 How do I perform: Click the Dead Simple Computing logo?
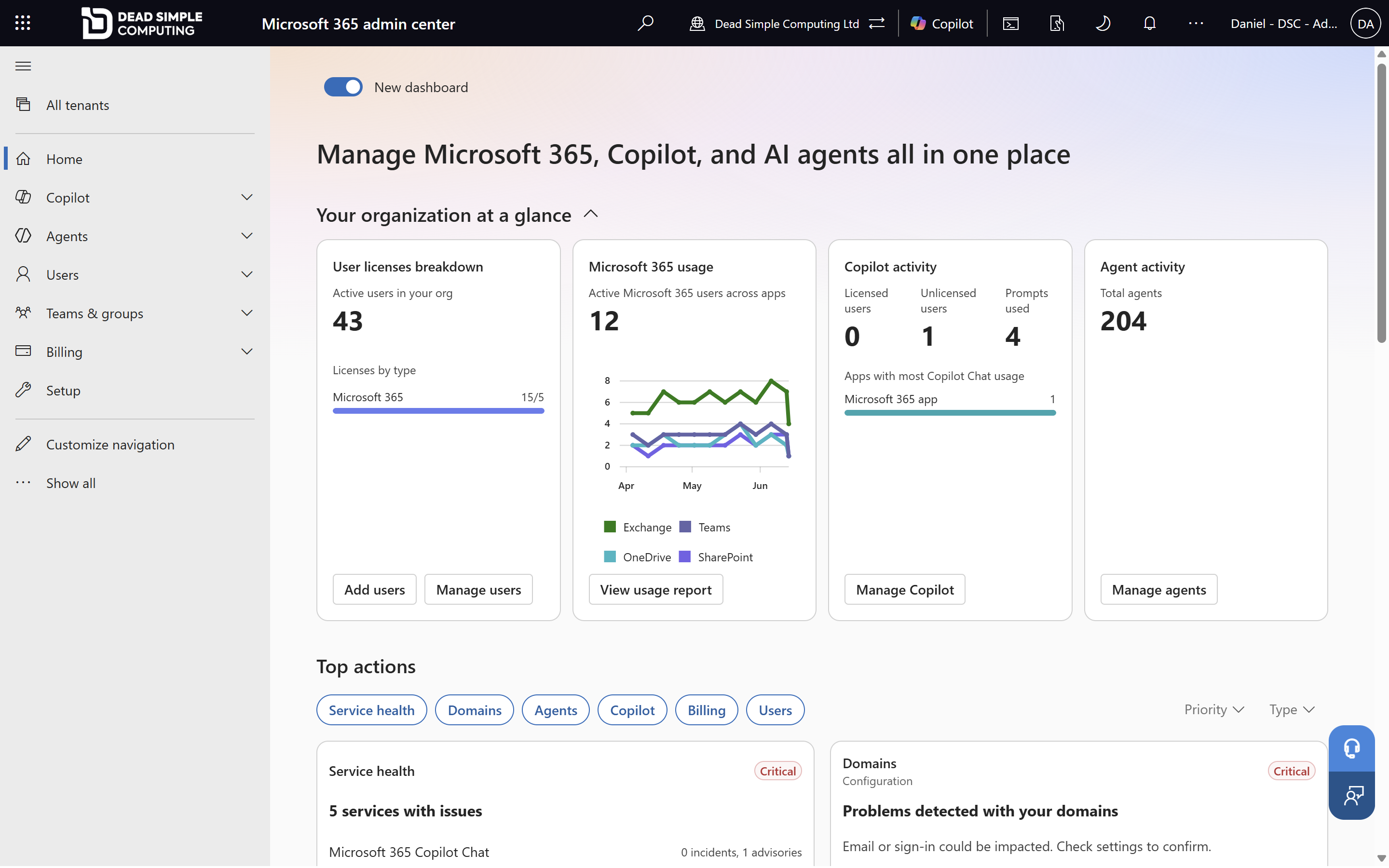[142, 23]
